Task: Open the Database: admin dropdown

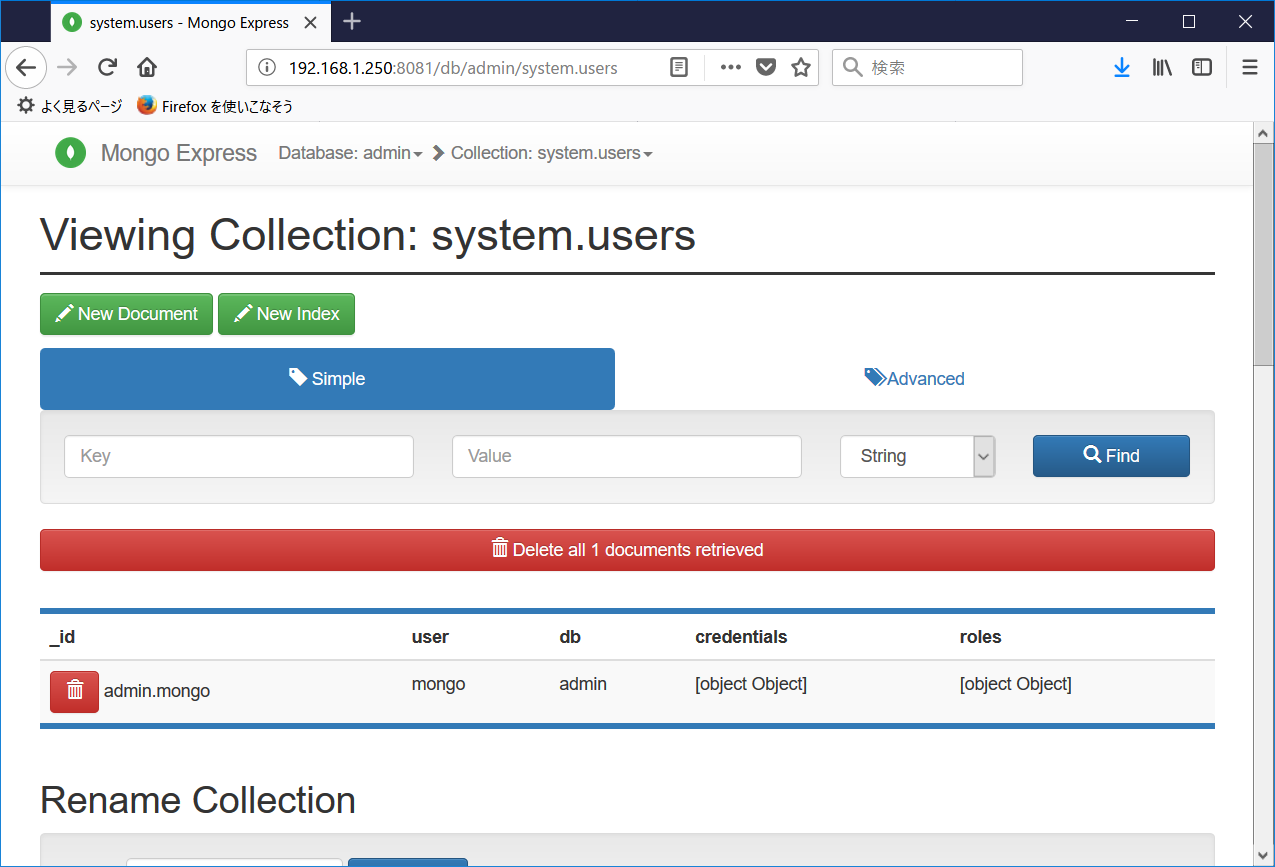Action: coord(350,153)
